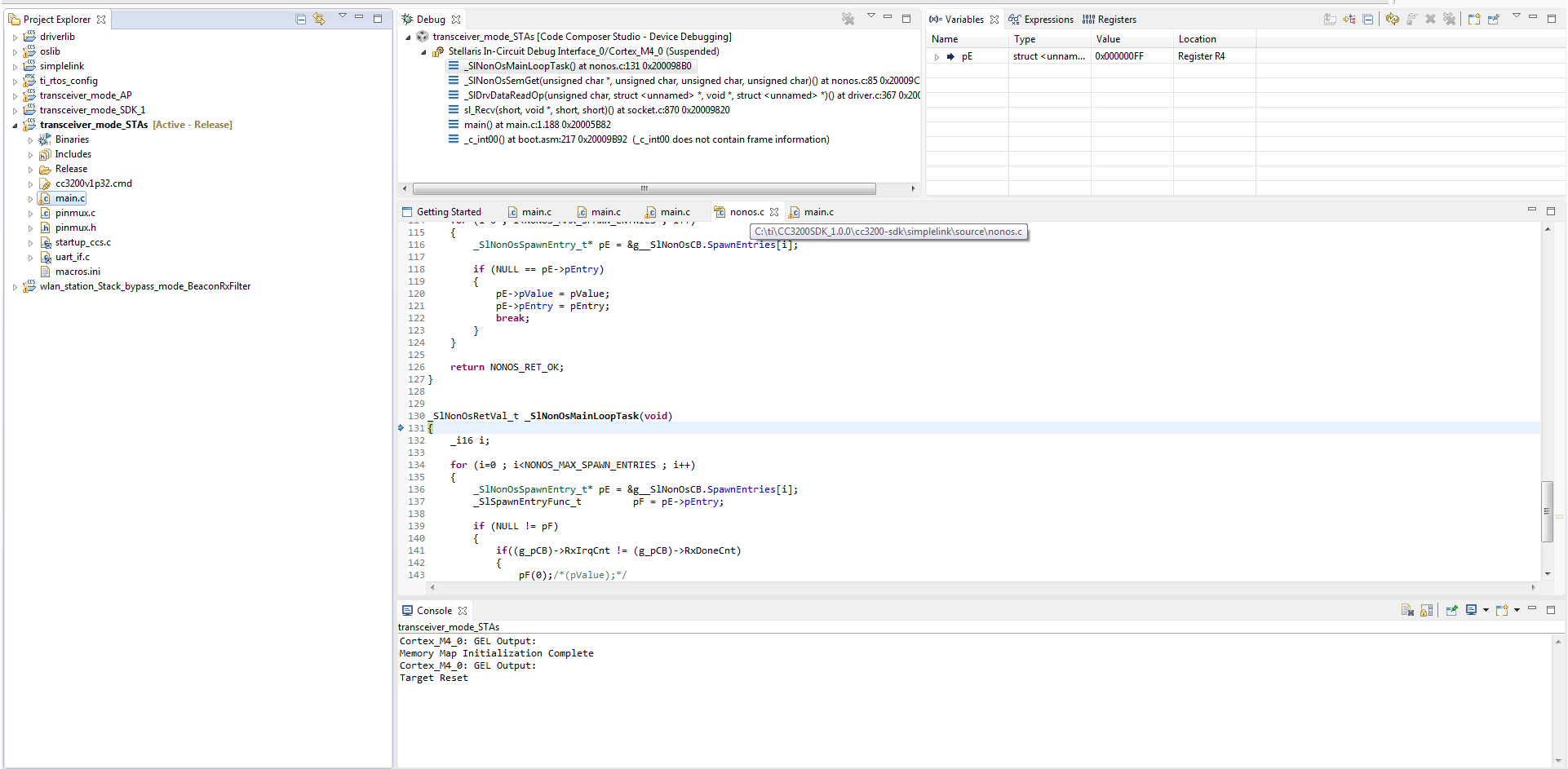Open the Getting Started editor tab
Screen dimensions: 1568x769
pyautogui.click(x=441, y=212)
